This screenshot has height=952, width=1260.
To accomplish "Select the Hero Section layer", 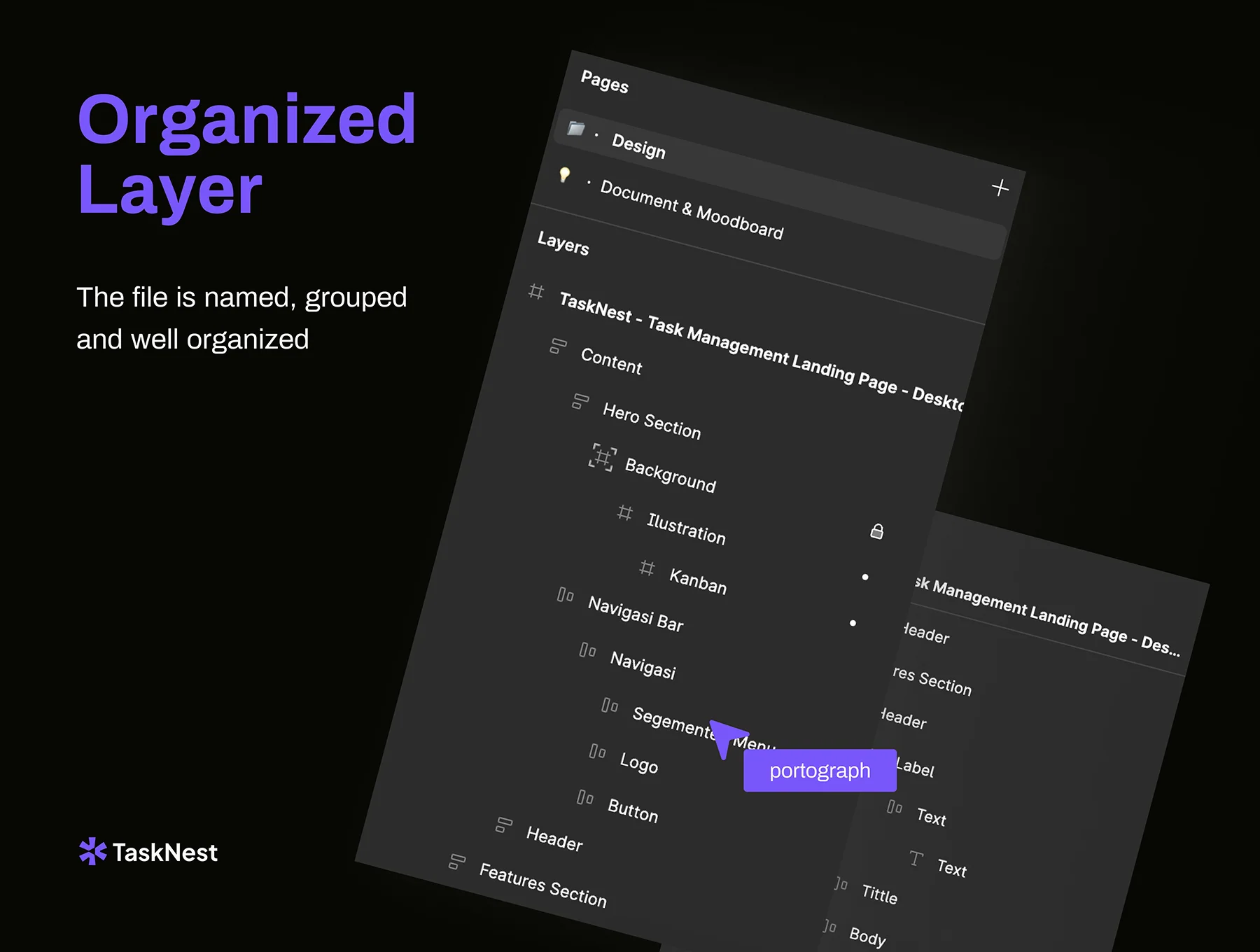I will [x=652, y=421].
